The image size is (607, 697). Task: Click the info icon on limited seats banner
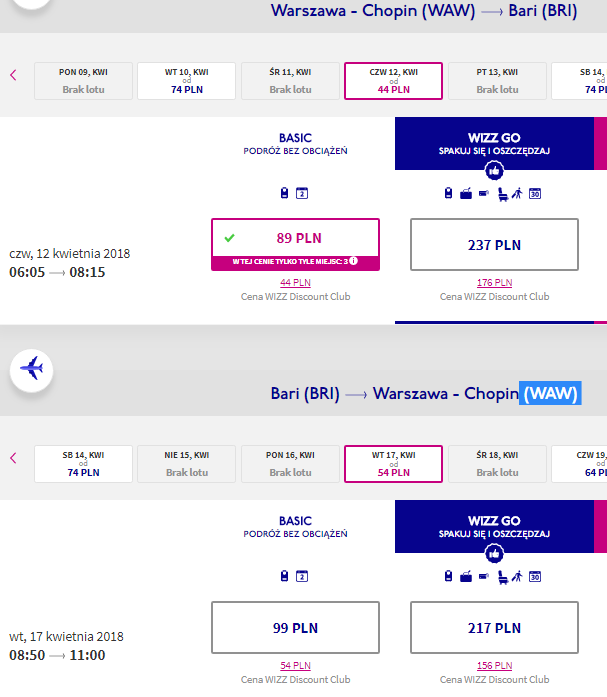tap(353, 260)
